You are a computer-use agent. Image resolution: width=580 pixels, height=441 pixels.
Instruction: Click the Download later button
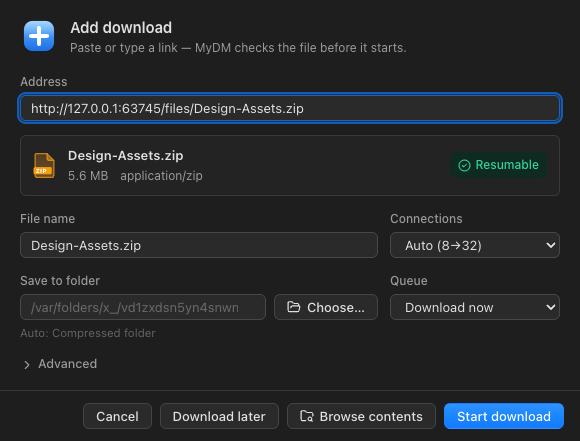(x=219, y=416)
